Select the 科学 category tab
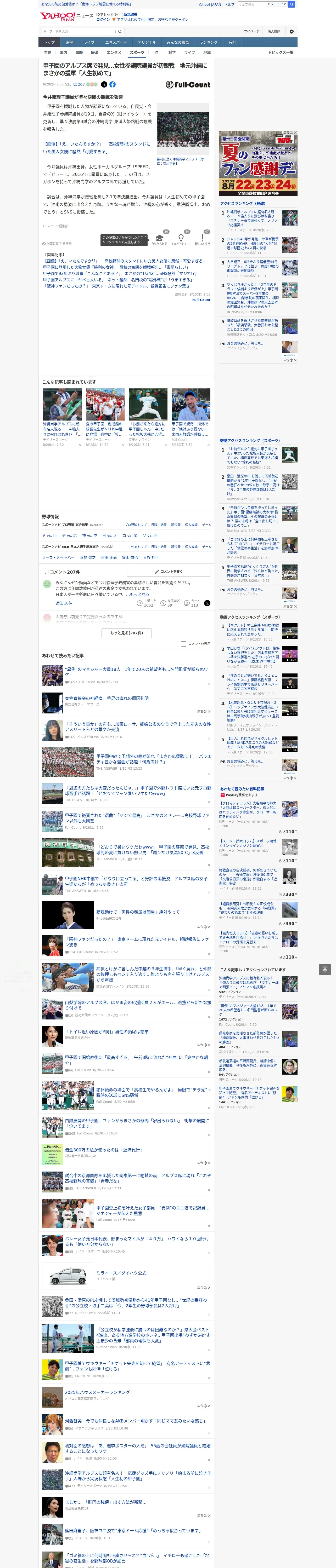 [172, 52]
